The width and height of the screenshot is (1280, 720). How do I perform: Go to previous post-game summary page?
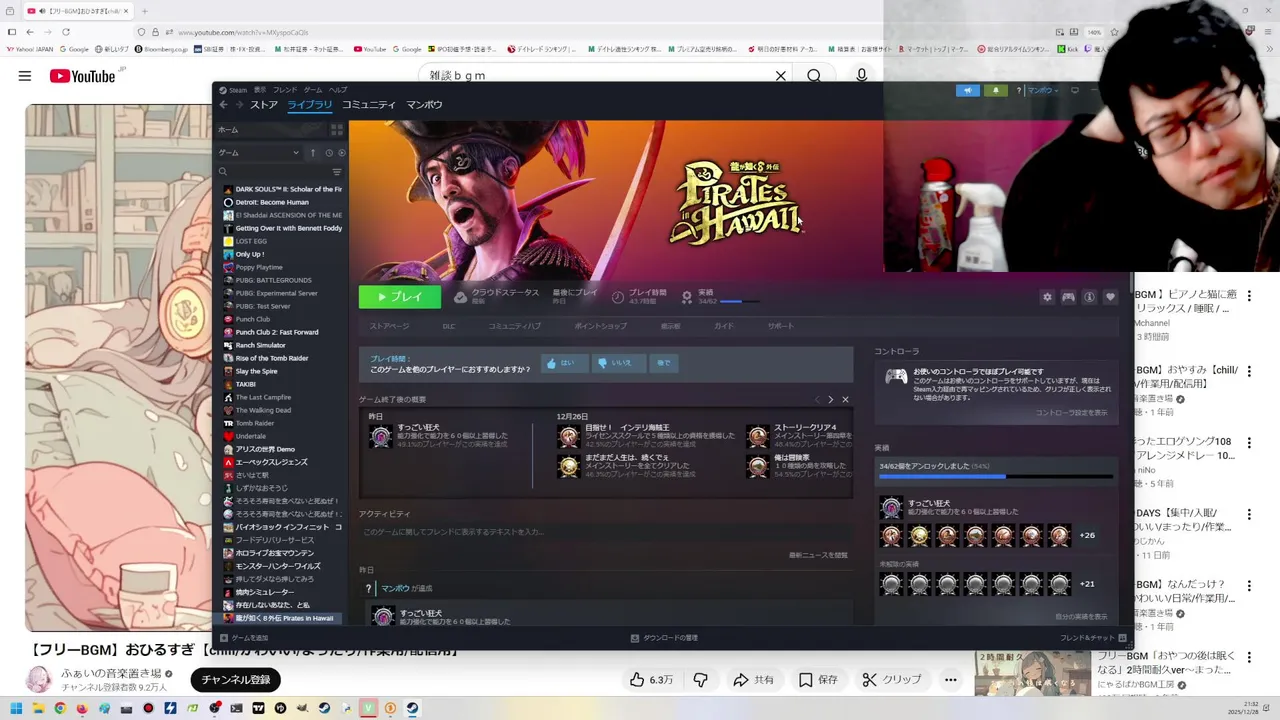(816, 400)
